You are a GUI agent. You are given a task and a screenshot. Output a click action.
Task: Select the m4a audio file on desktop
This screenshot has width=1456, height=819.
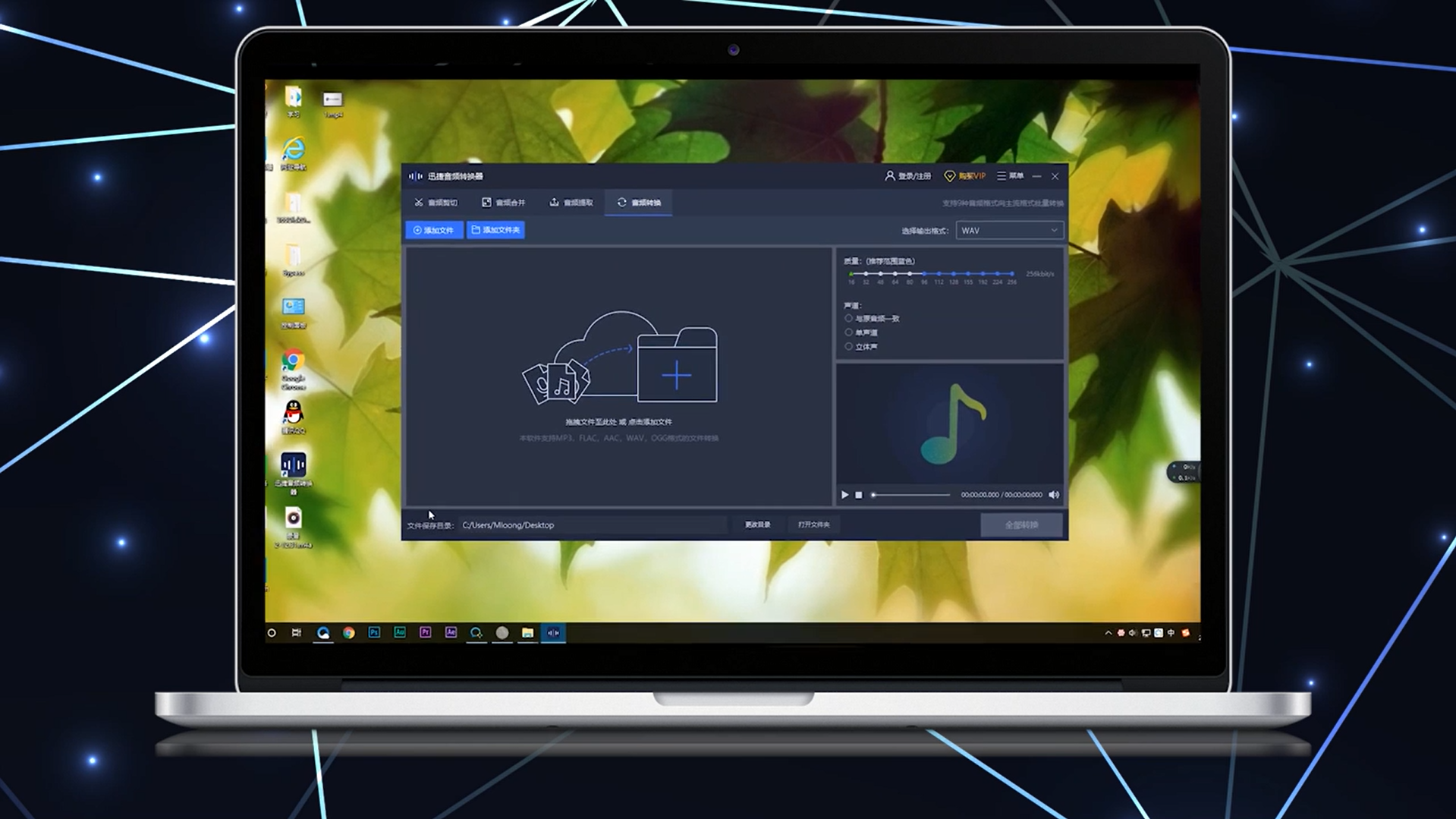(293, 527)
